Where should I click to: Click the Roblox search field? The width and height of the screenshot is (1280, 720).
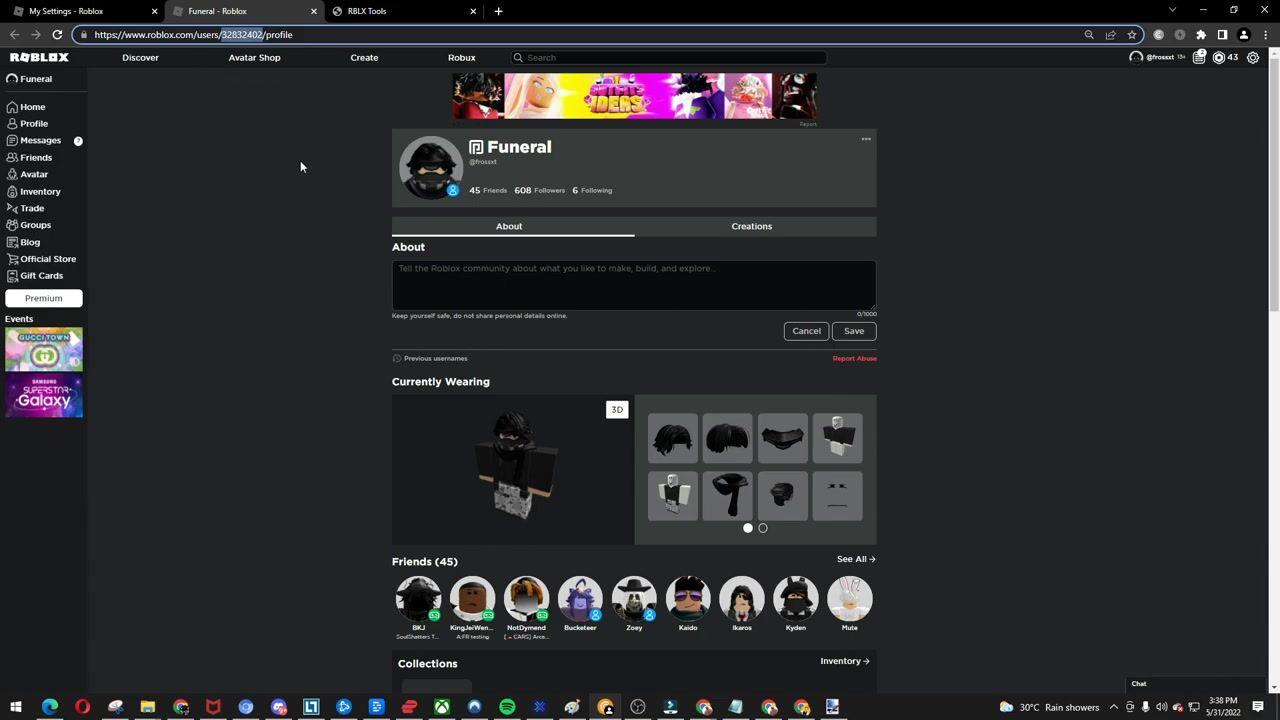pos(668,58)
